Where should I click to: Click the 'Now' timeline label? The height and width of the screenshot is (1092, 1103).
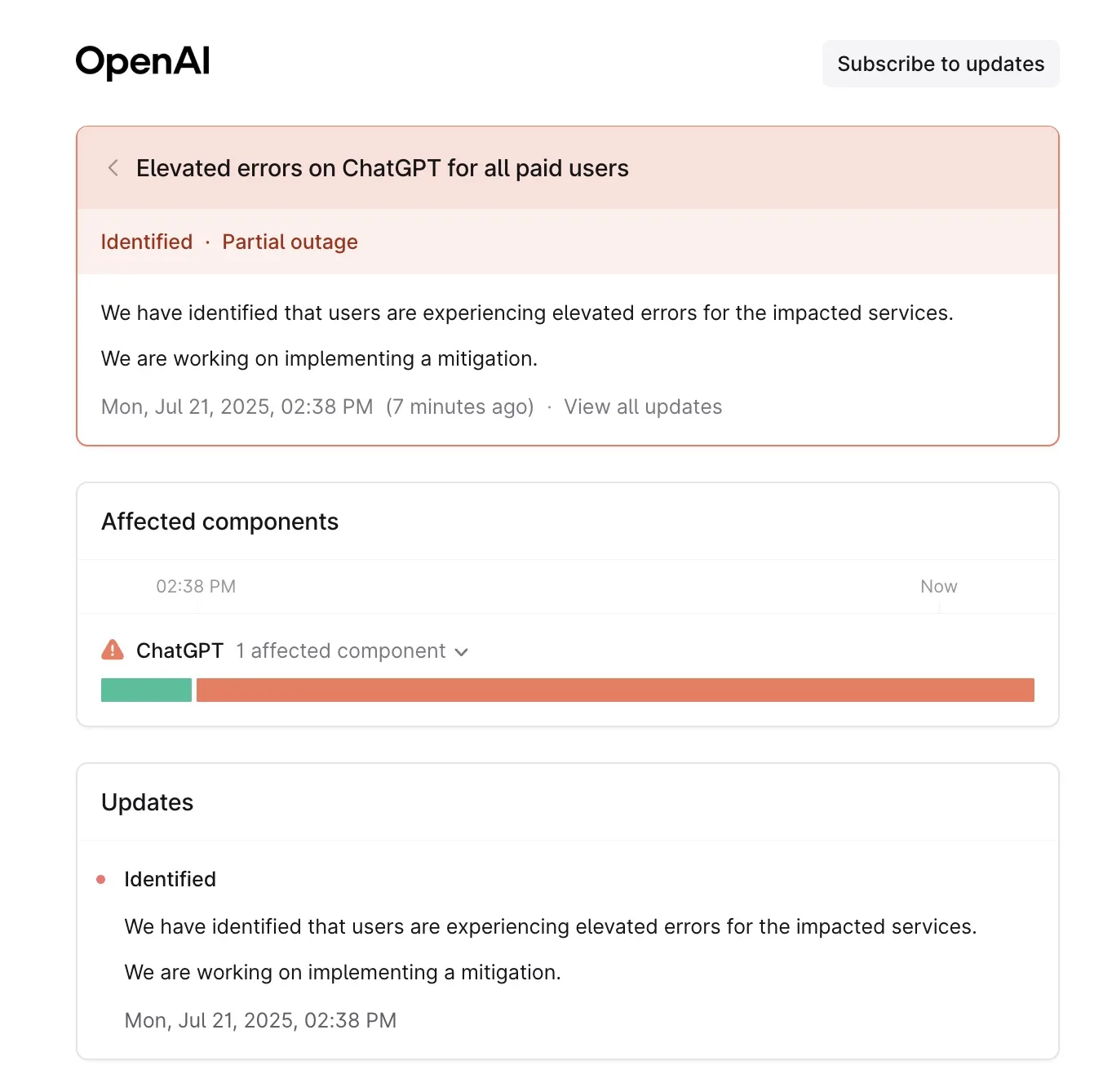[938, 587]
